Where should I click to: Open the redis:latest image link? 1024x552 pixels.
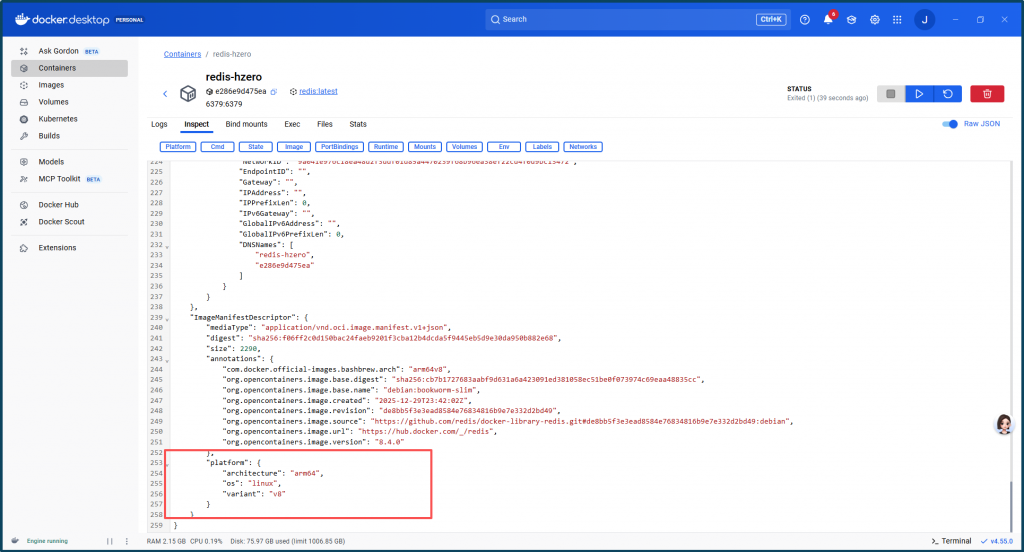(318, 91)
